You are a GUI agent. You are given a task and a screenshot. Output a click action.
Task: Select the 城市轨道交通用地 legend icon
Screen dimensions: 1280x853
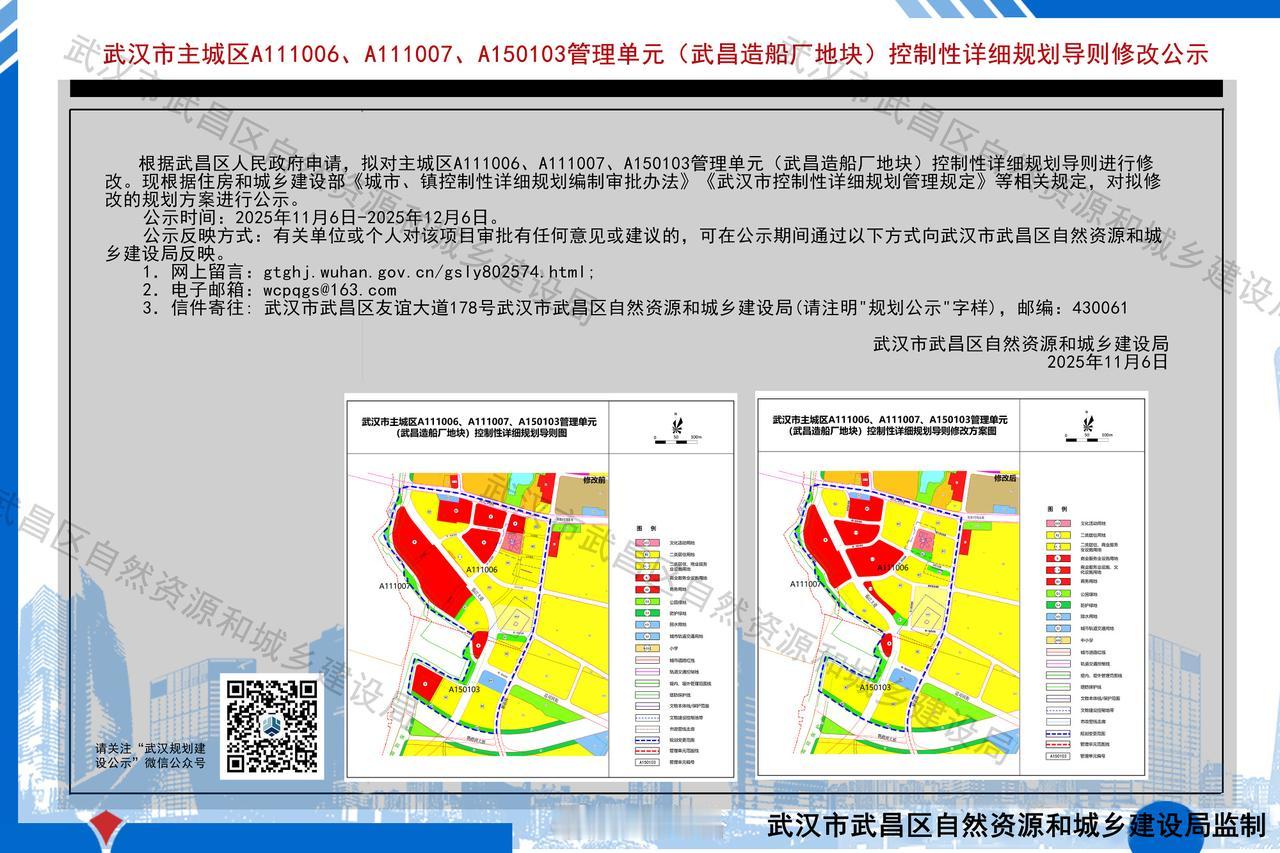pyautogui.click(x=646, y=635)
